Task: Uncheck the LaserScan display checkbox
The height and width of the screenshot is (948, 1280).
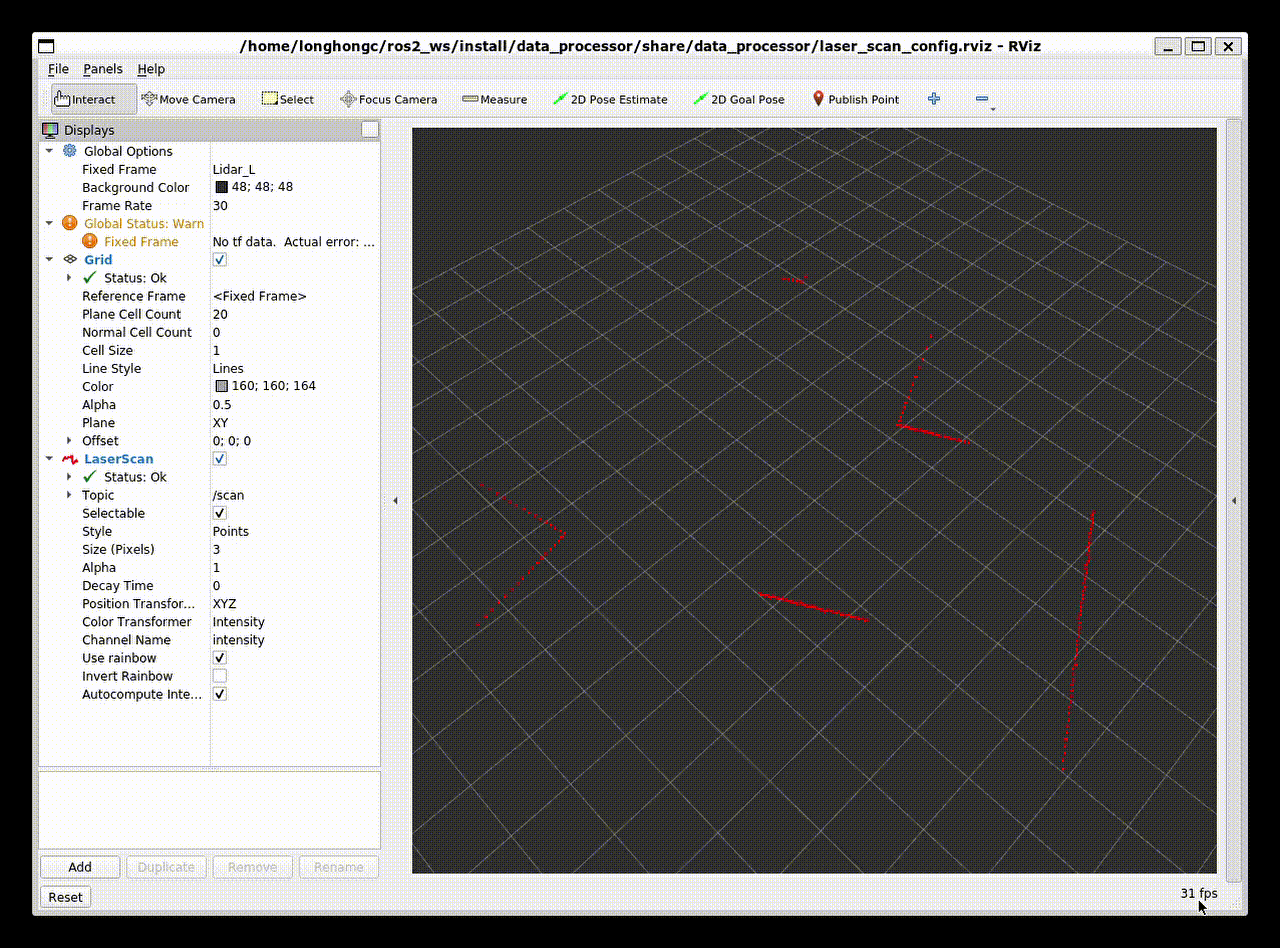Action: (x=220, y=459)
